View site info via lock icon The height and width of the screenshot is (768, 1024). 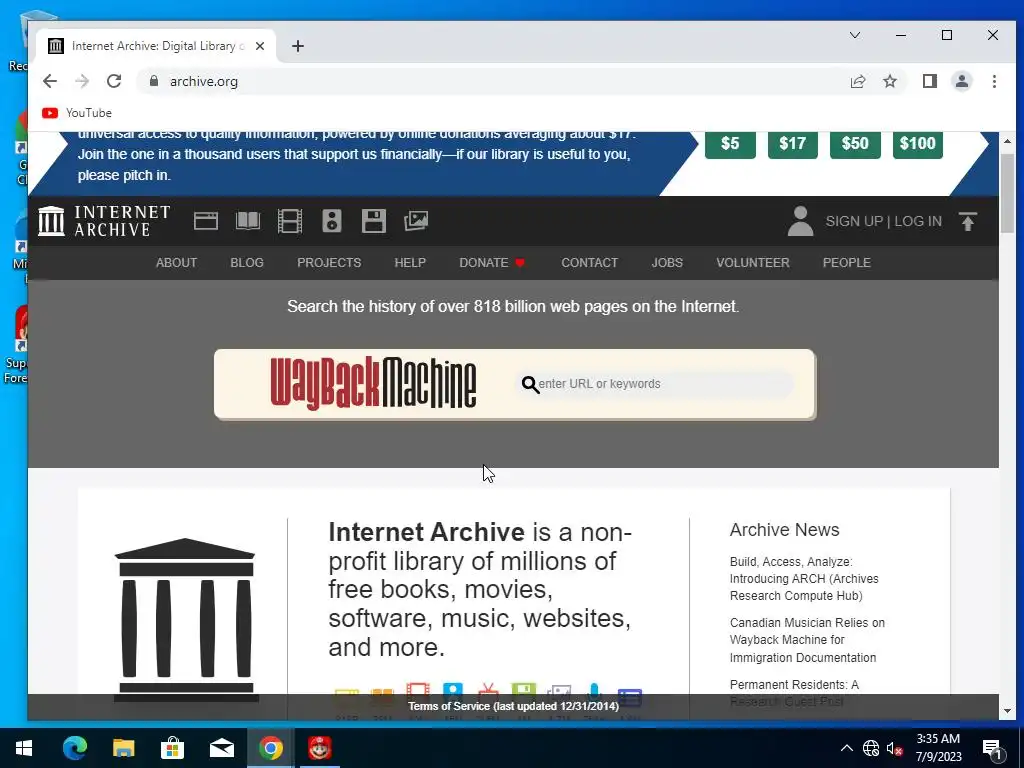pyautogui.click(x=153, y=81)
